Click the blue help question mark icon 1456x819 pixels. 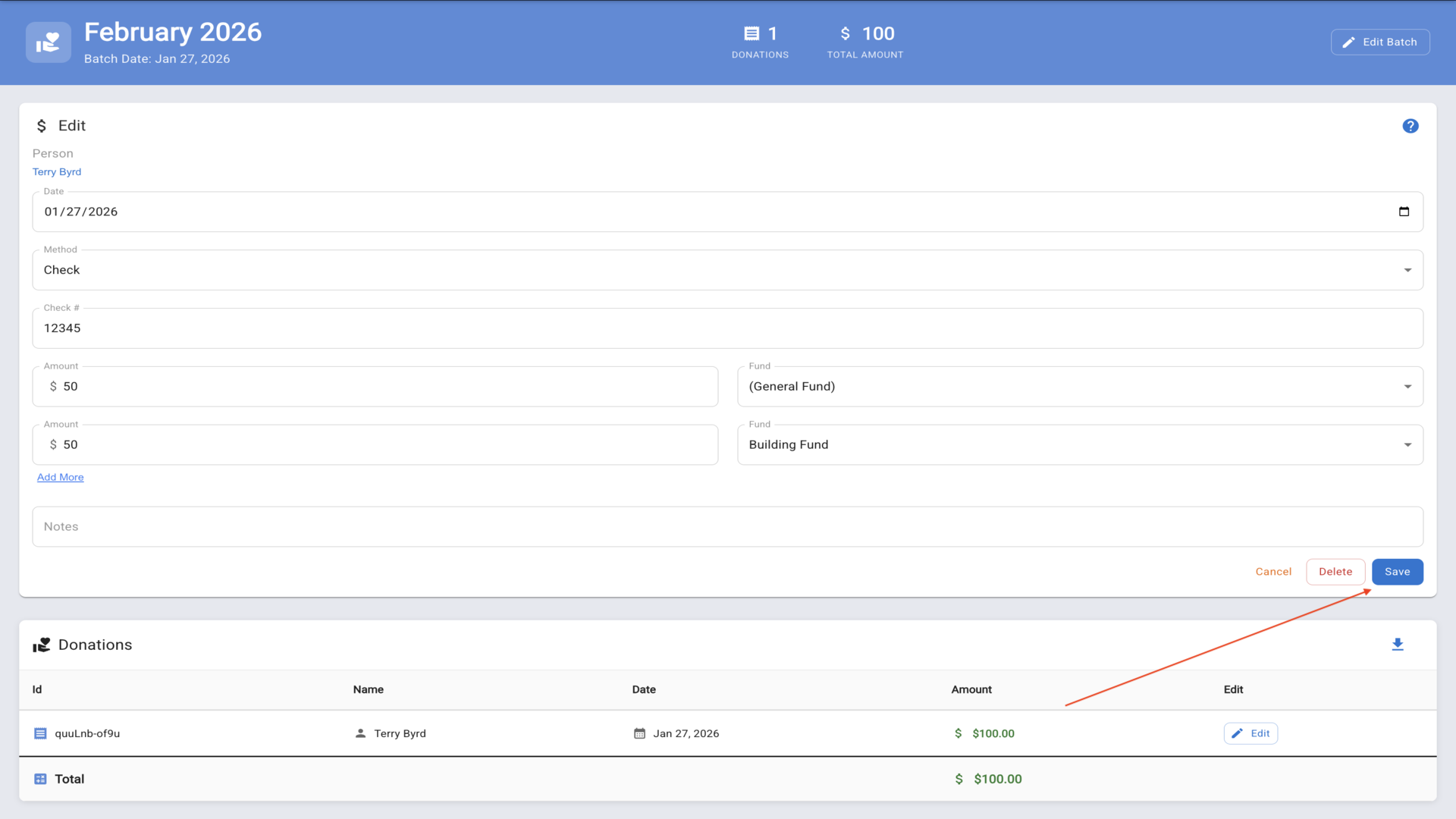click(x=1410, y=126)
